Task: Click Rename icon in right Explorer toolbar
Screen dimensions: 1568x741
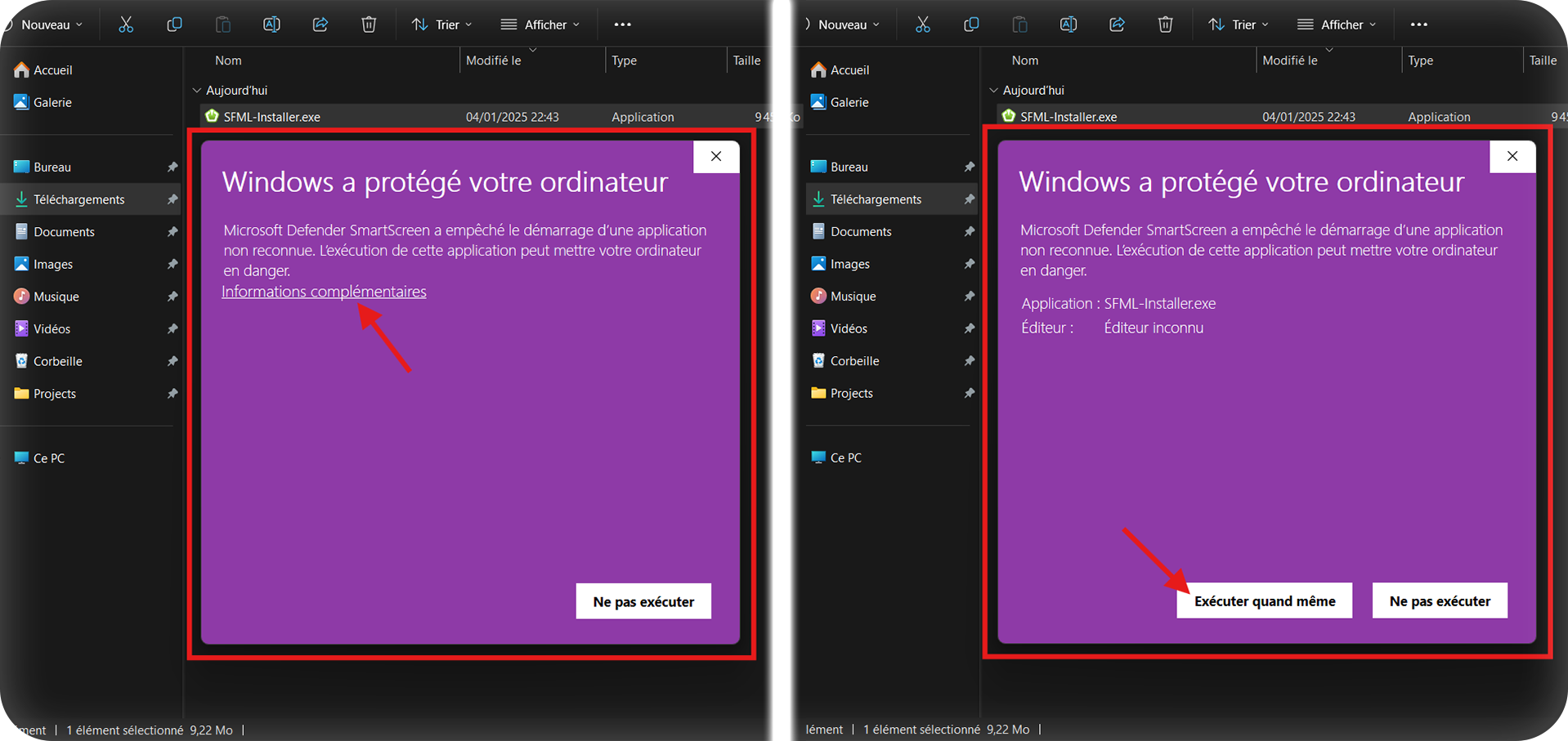Action: tap(1068, 25)
